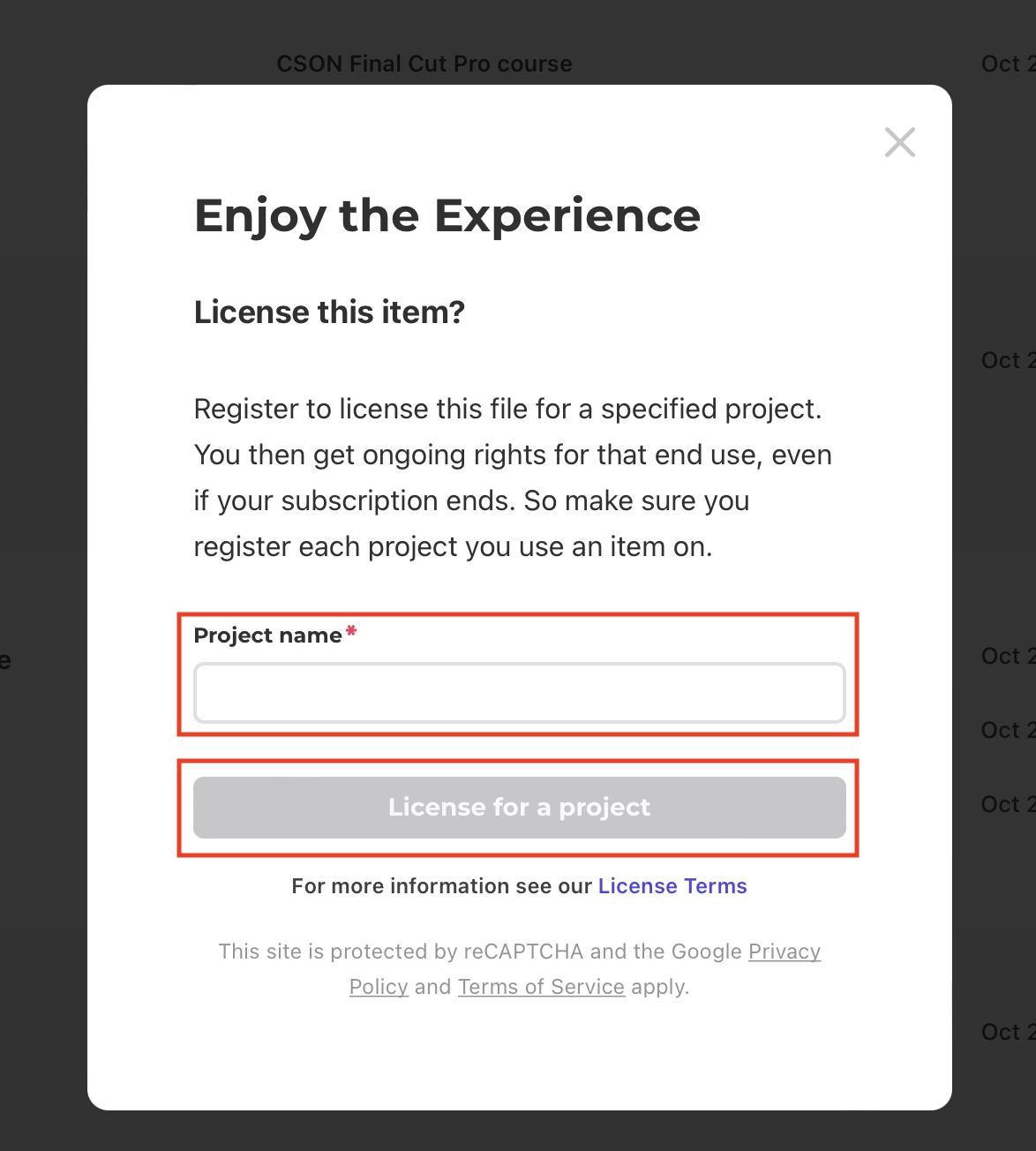Click the bottommost Oct date behind dialog
This screenshot has width=1036, height=1151.
coord(1006,1032)
